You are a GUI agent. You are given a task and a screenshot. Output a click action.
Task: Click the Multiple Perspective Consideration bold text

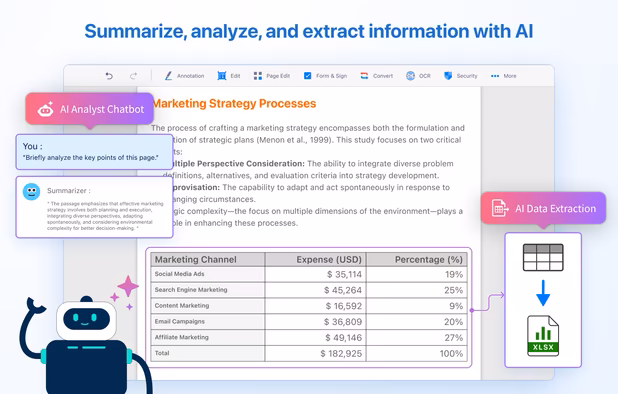pyautogui.click(x=239, y=164)
